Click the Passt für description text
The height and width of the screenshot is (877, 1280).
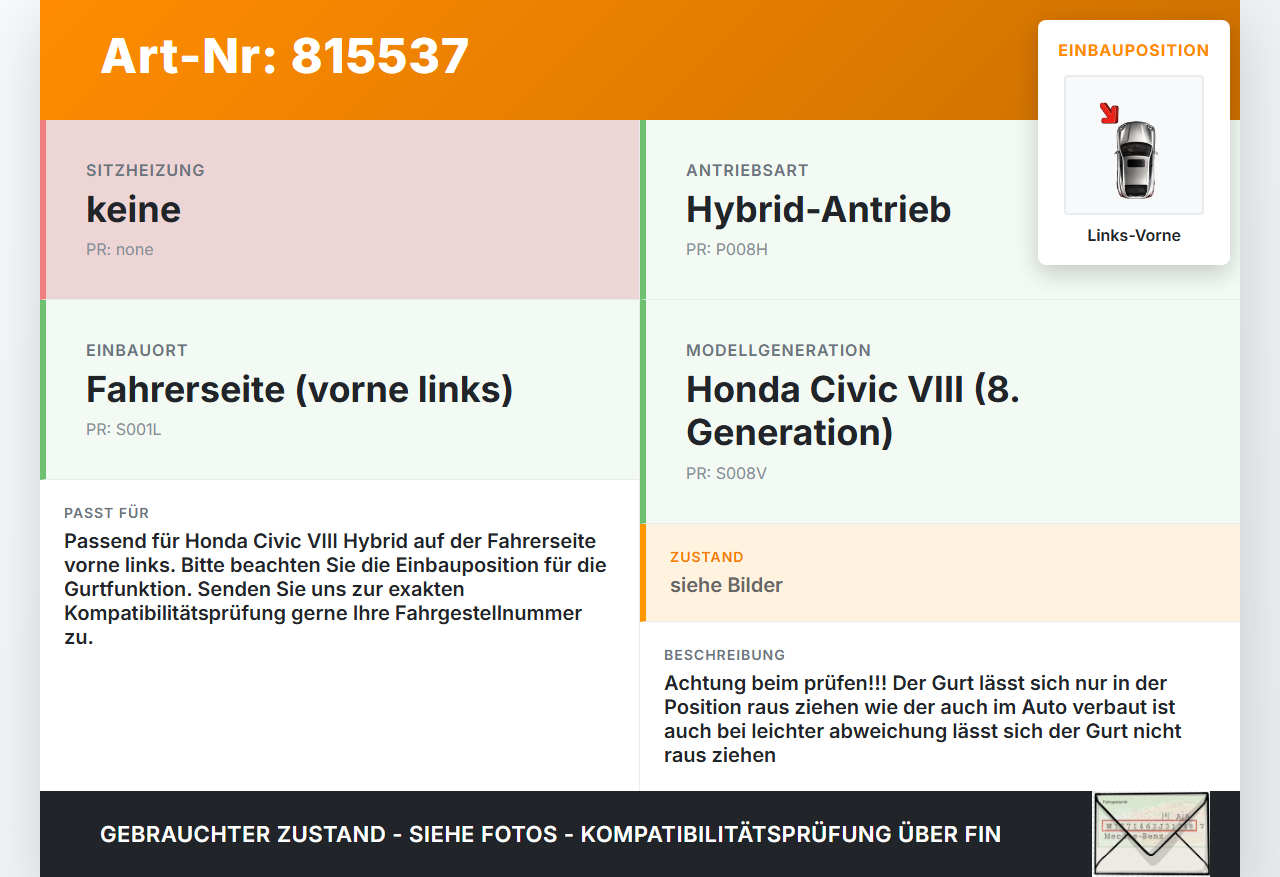(x=335, y=589)
